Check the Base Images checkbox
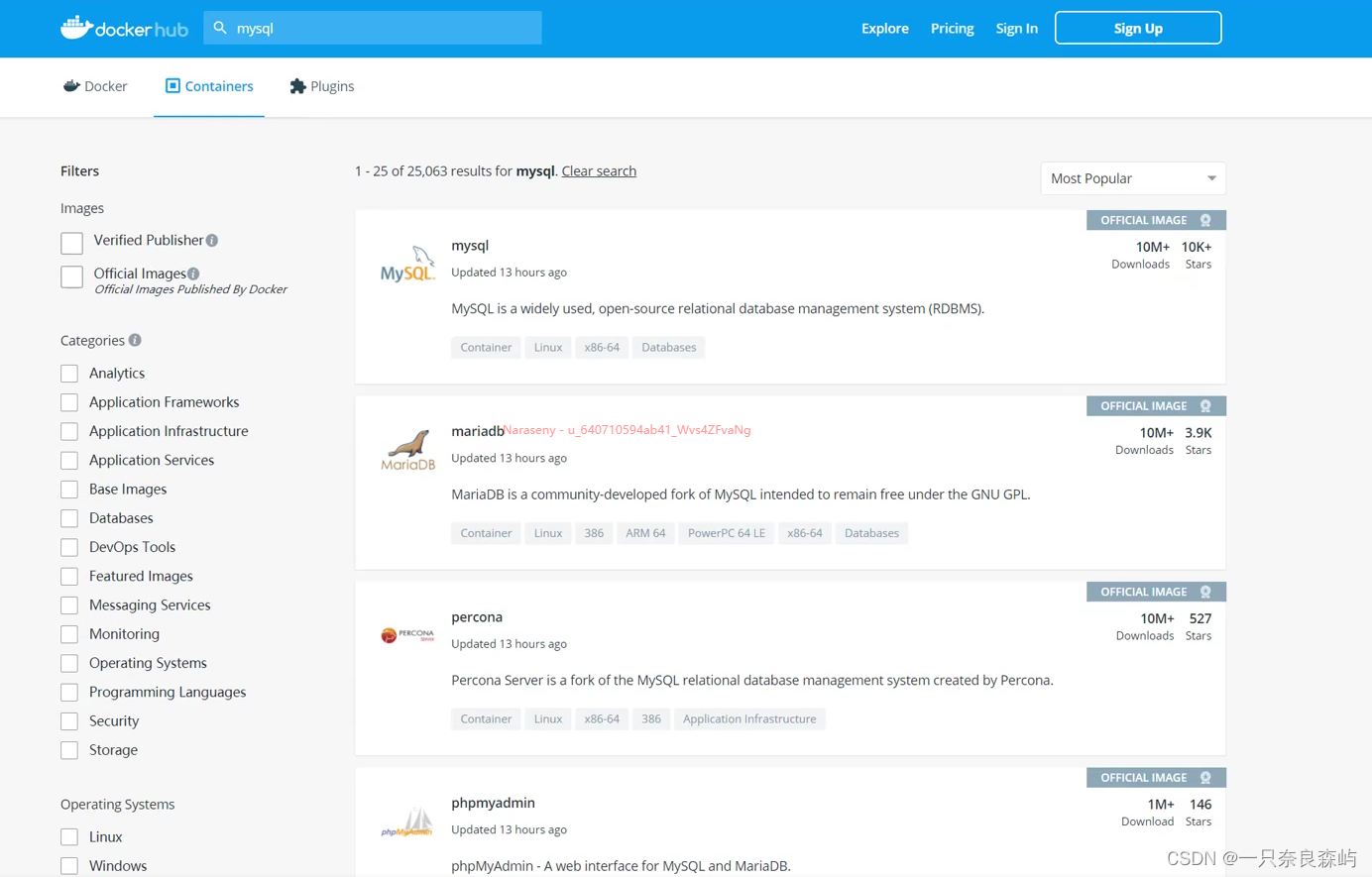Screen dimensions: 1372x877 (69, 490)
